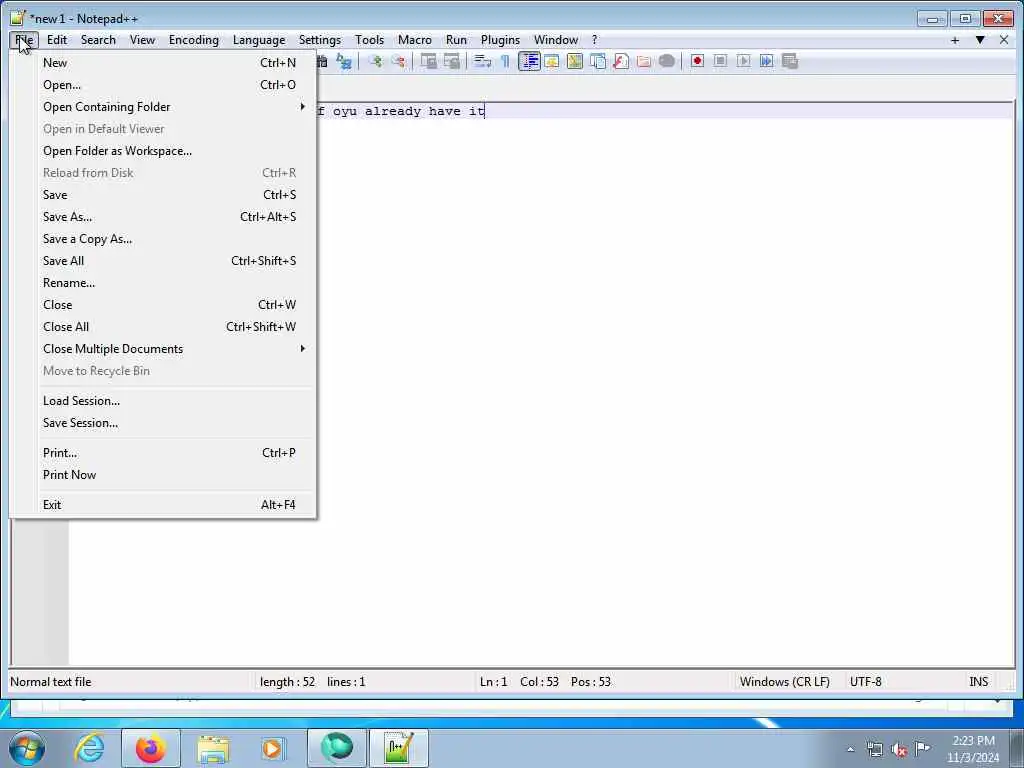The height and width of the screenshot is (768, 1024).
Task: Click the Windows Start button
Action: (27, 748)
